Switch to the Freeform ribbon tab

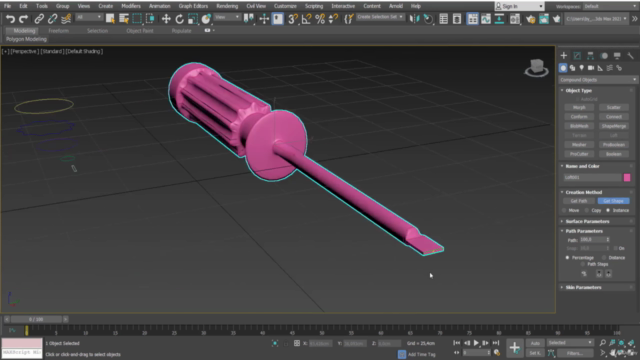(58, 31)
